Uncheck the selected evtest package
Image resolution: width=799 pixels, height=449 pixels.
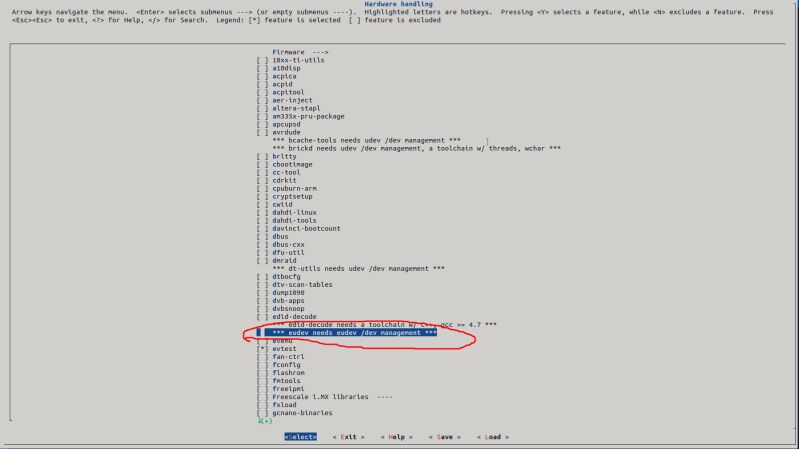(x=262, y=349)
